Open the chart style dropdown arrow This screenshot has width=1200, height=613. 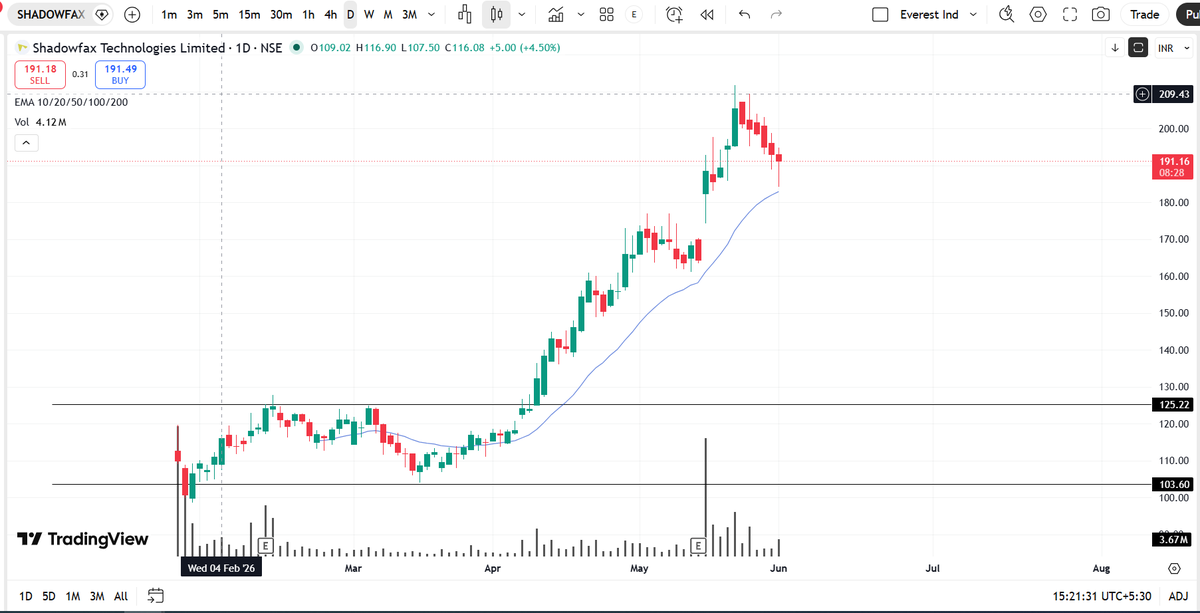(521, 14)
